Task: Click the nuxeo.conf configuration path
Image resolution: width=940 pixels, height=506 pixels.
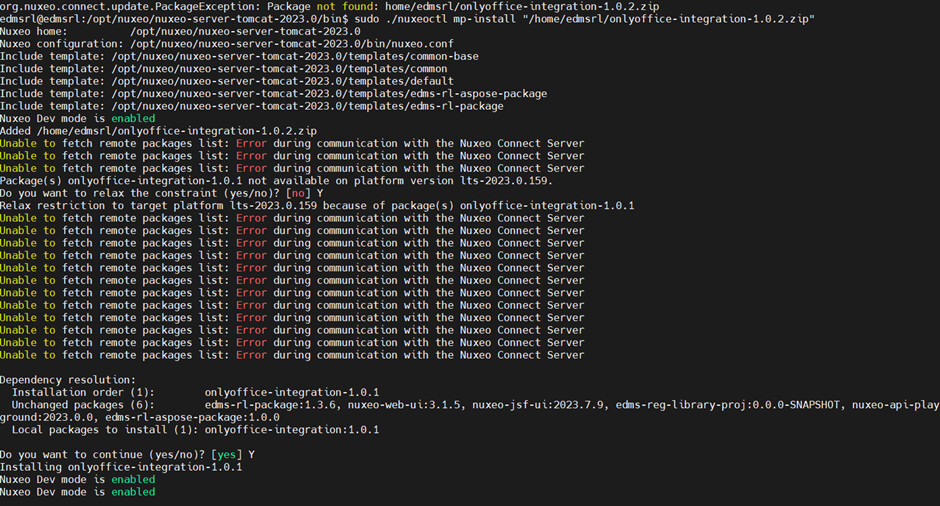Action: coord(291,44)
